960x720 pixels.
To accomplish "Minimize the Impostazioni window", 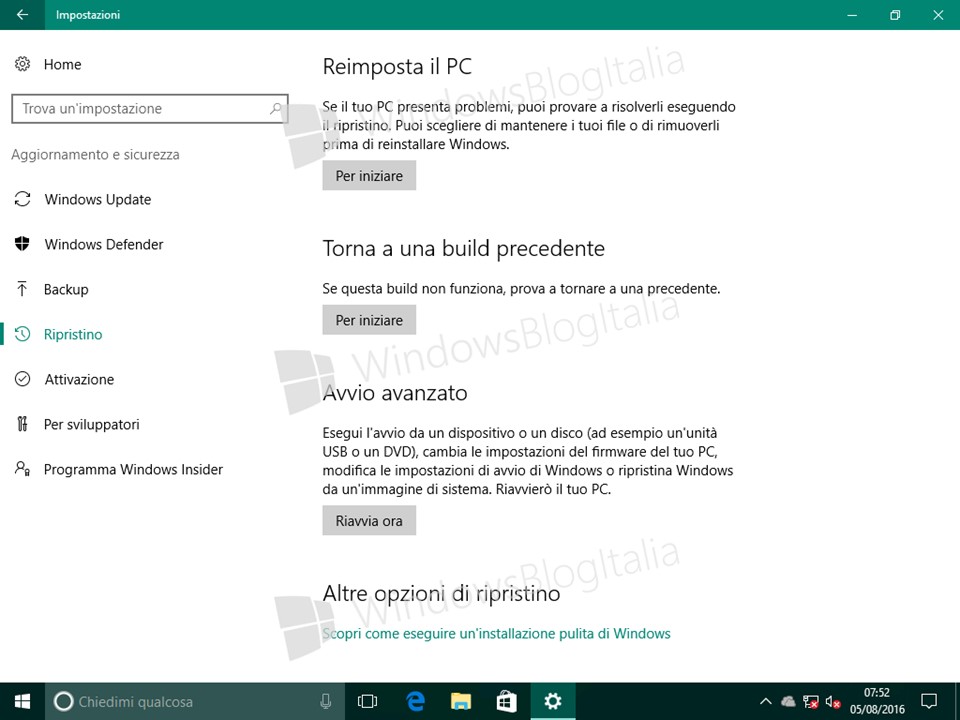I will 852,15.
